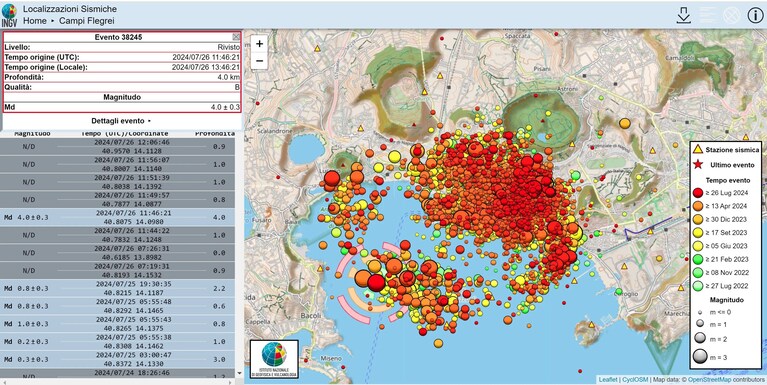Click the ≥ 30 Dic 2023 legend swatch
Screen dimensions: 767x385
699,219
